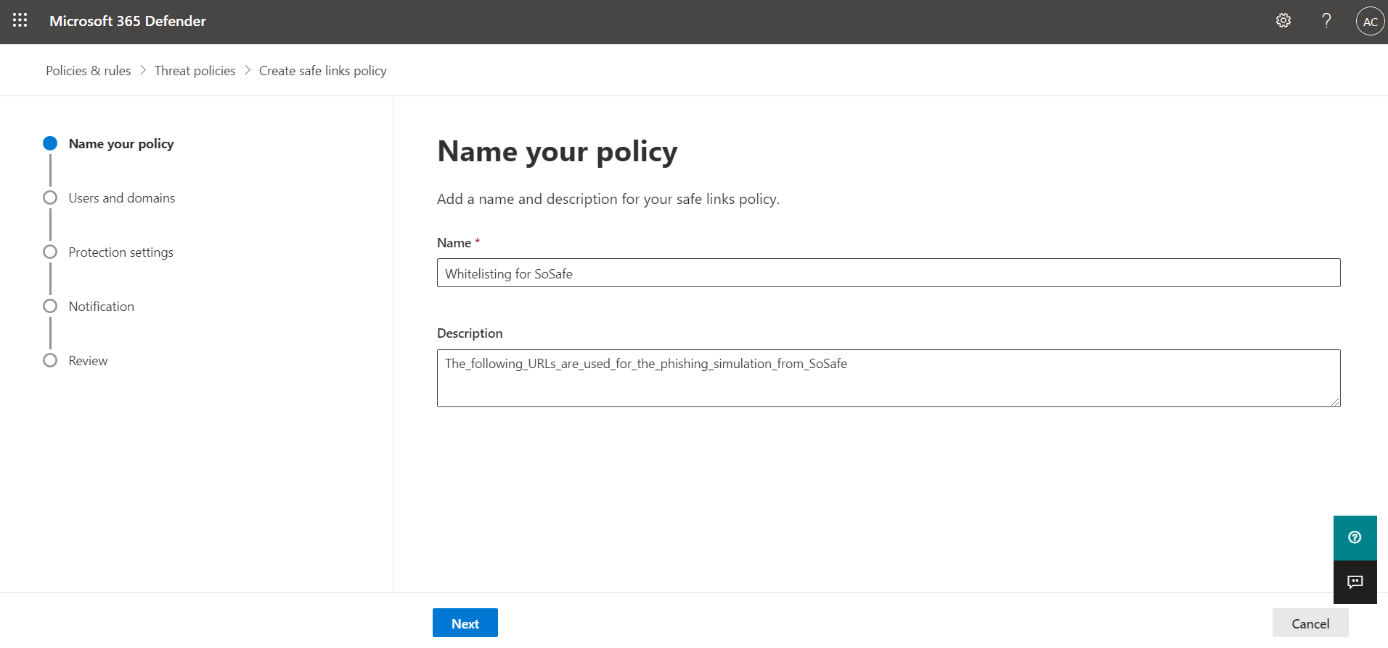
Task: Navigate to Threat policies breadcrumb
Action: [x=195, y=71]
